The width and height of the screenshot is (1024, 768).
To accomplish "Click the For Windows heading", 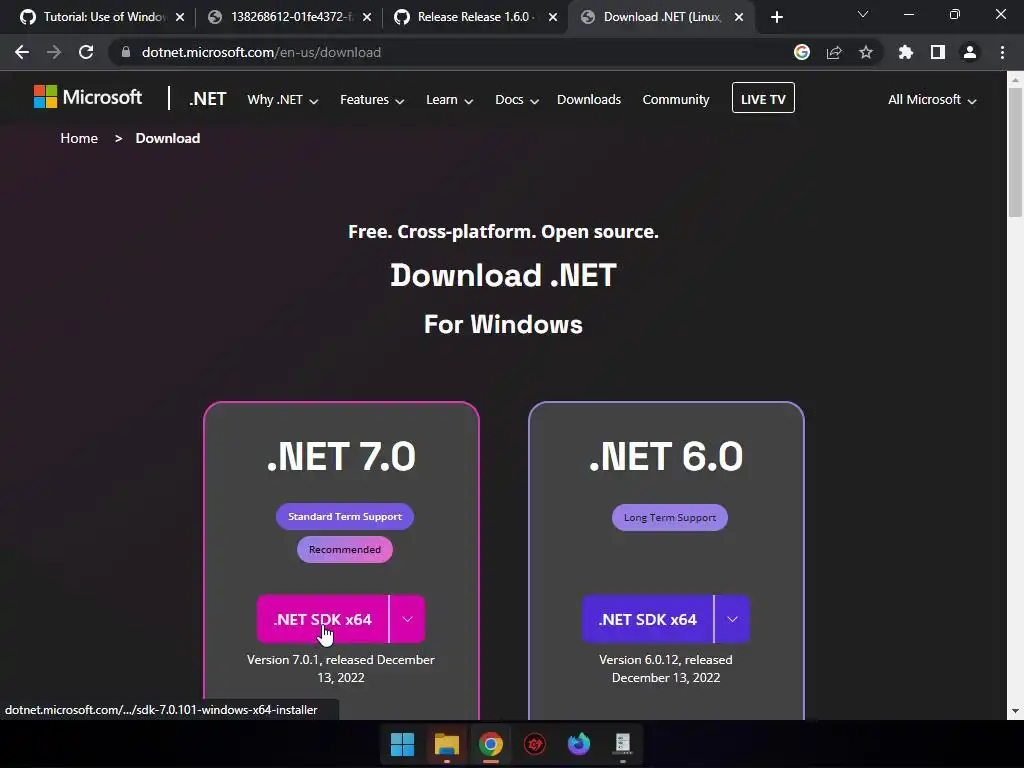I will [x=504, y=325].
